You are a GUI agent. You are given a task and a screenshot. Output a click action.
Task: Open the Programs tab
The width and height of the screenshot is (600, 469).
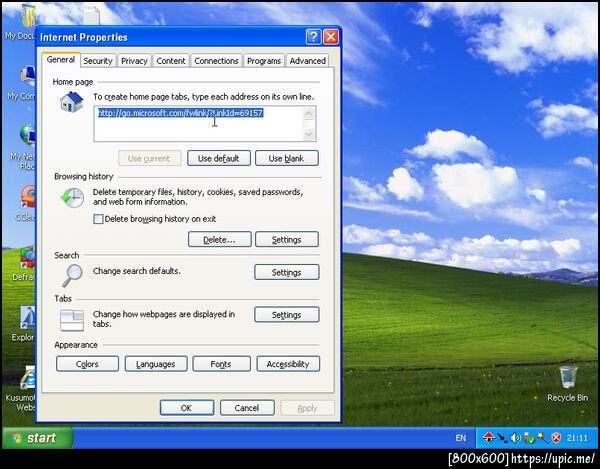point(264,61)
